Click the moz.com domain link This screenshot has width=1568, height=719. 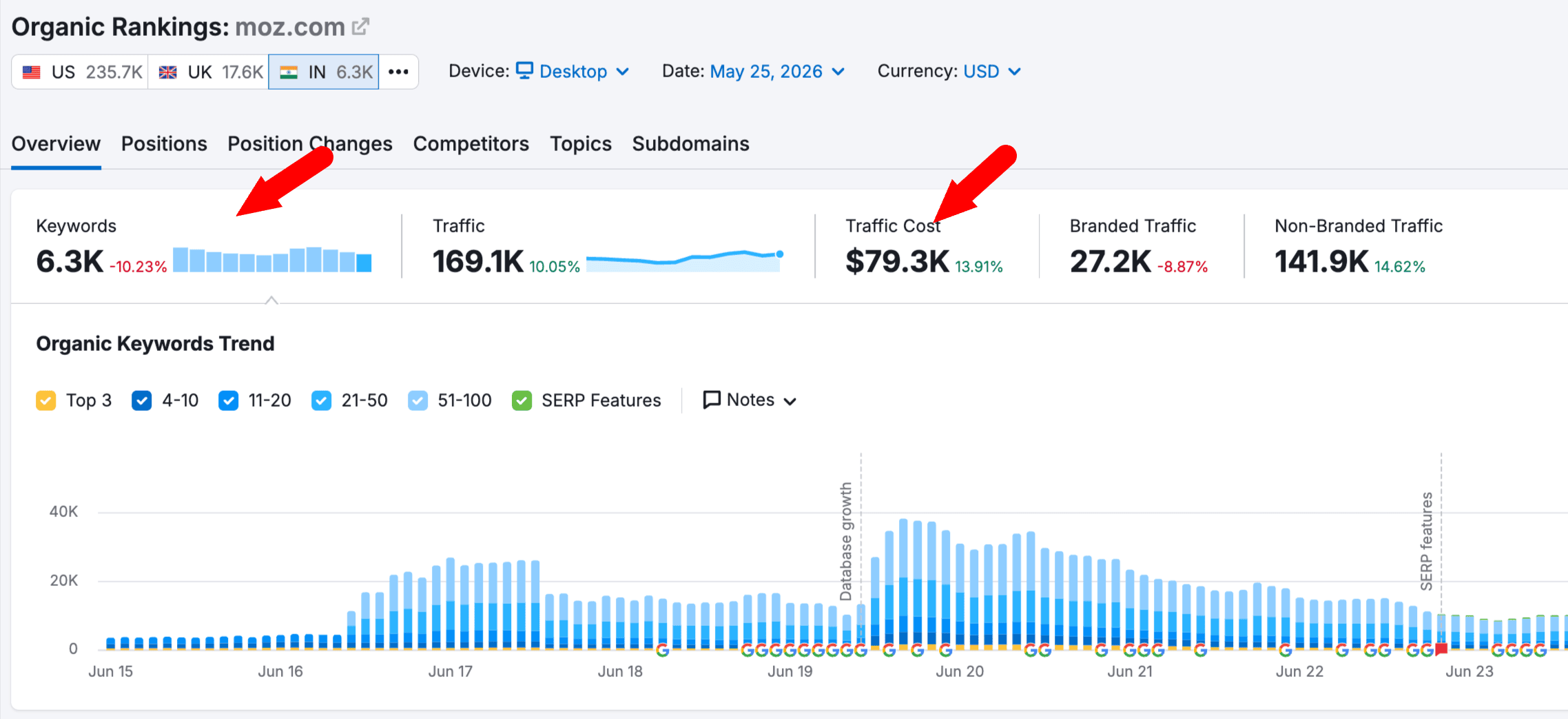[x=290, y=27]
